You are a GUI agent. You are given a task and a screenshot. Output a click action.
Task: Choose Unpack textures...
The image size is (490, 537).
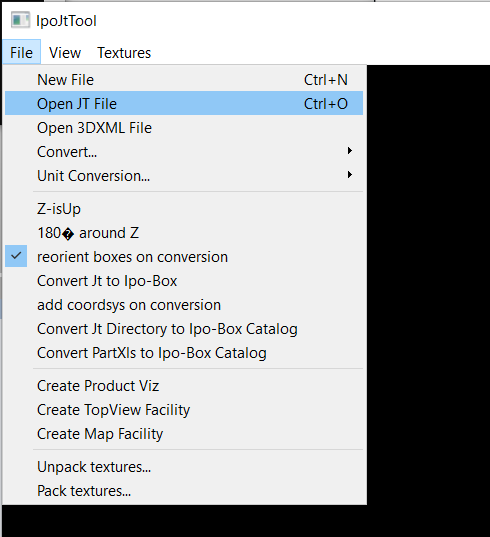[184, 466]
